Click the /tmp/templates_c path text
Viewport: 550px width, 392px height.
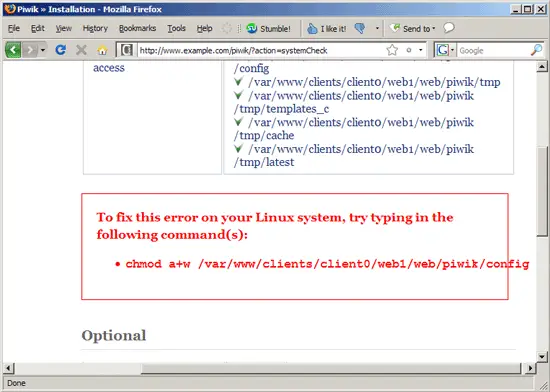click(281, 109)
